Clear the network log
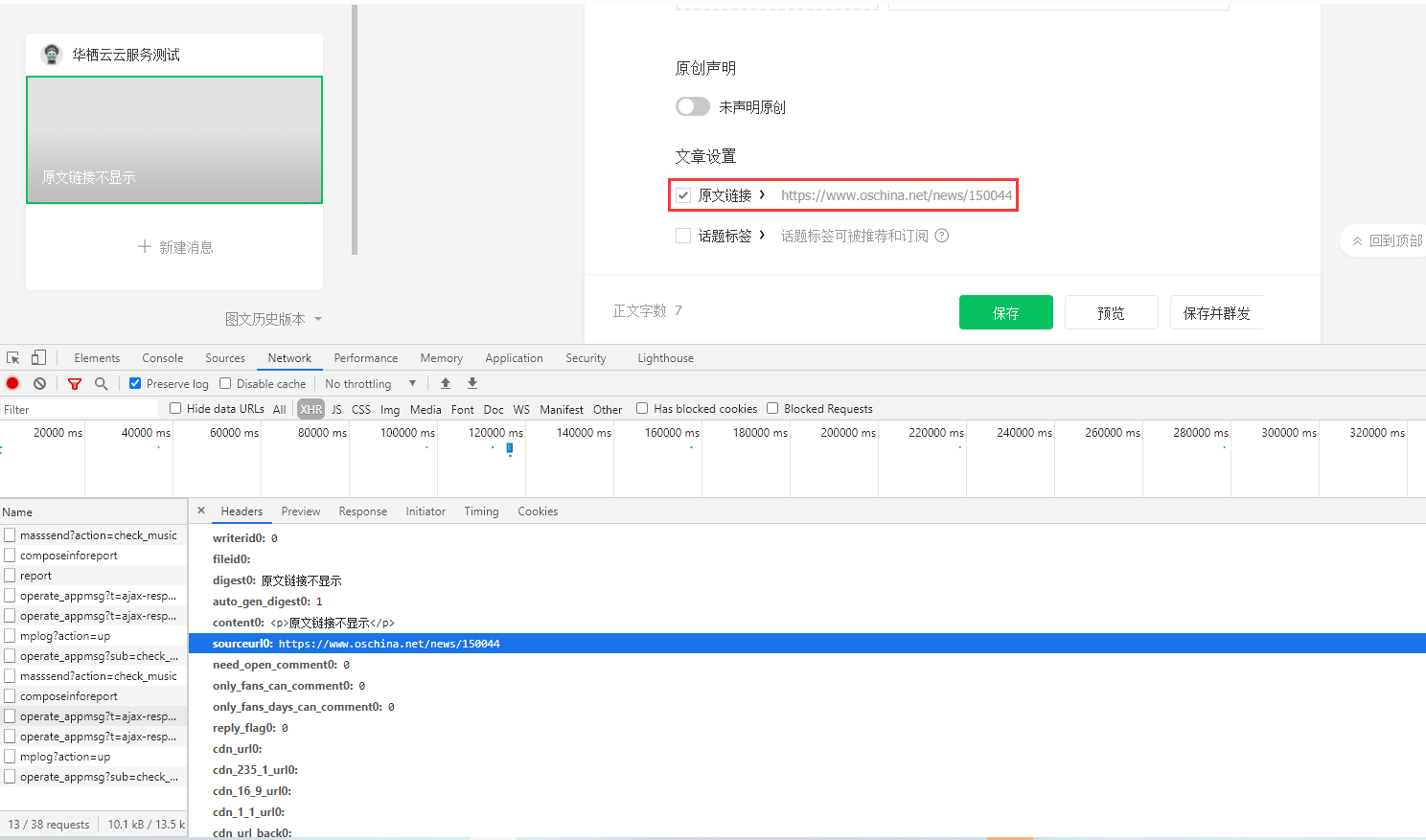The image size is (1426, 840). coord(39,384)
